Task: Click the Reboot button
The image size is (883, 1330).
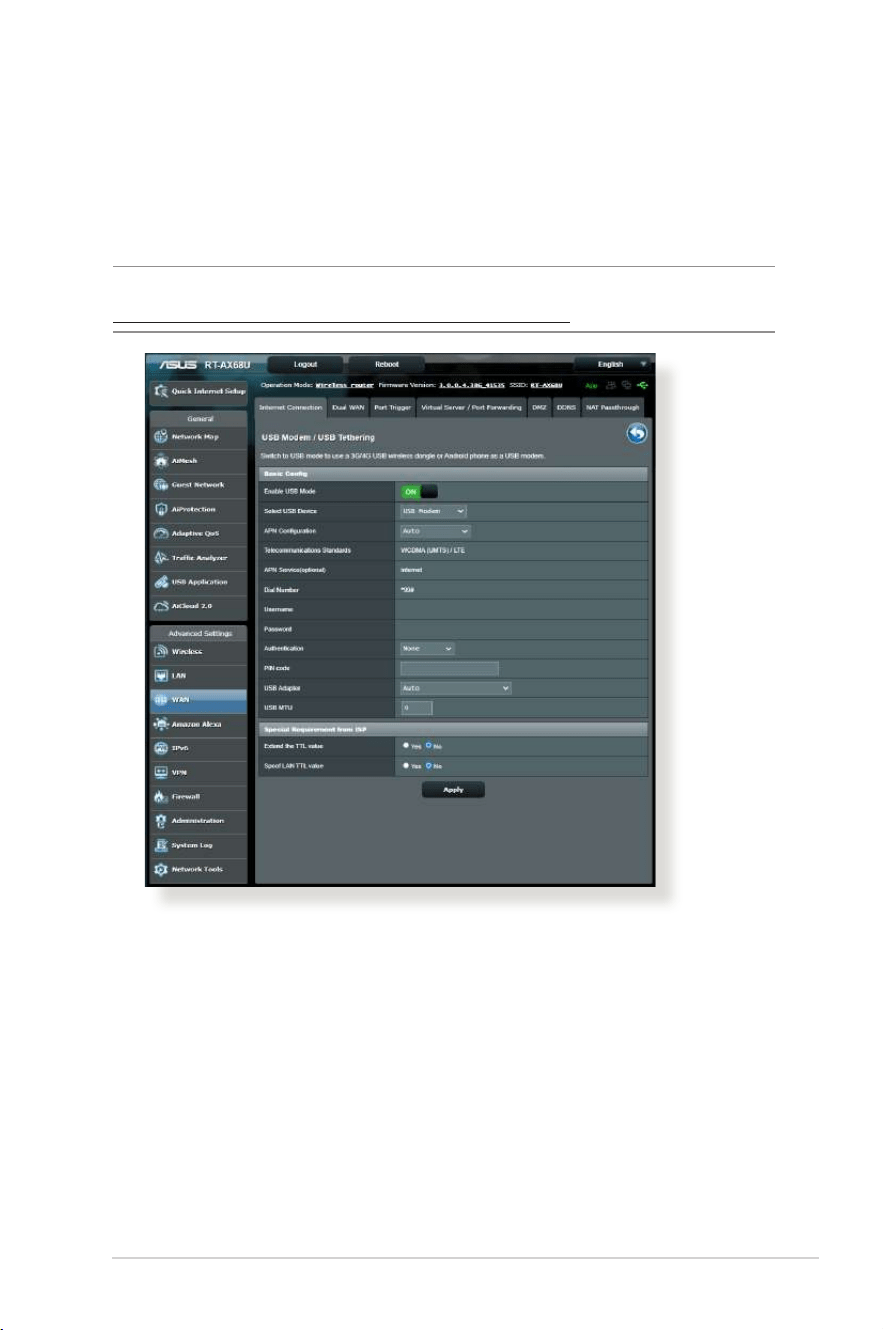Action: coord(386,364)
